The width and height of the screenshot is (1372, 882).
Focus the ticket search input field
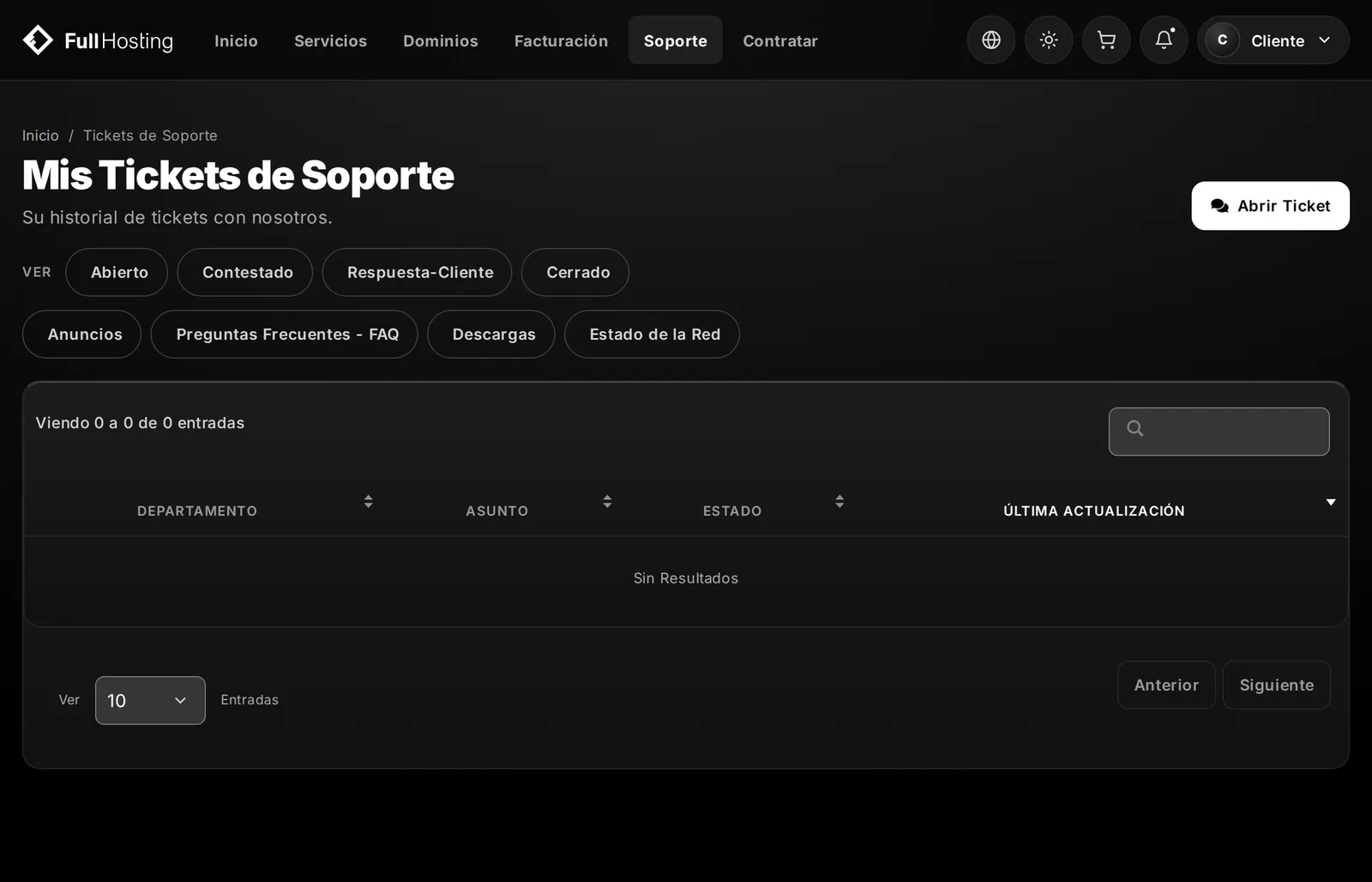[x=1219, y=432]
